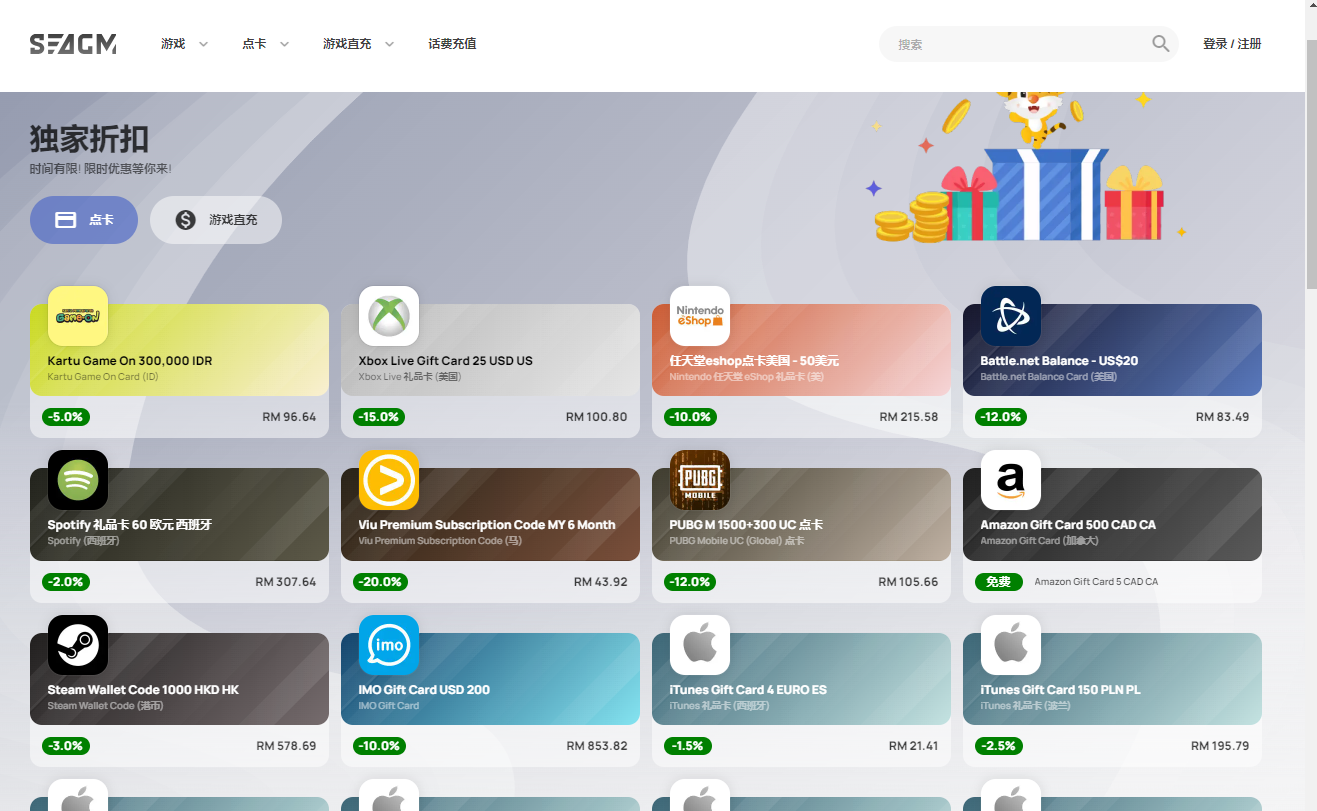Click the page vertical scrollbar thumb
The height and width of the screenshot is (811, 1317).
(1311, 165)
